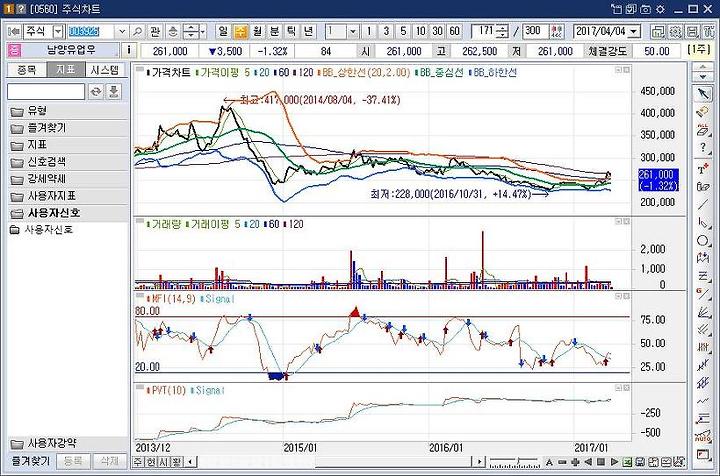Screen dimensions: 720x476
Task: Select the circle drawing tool
Action: (x=703, y=240)
